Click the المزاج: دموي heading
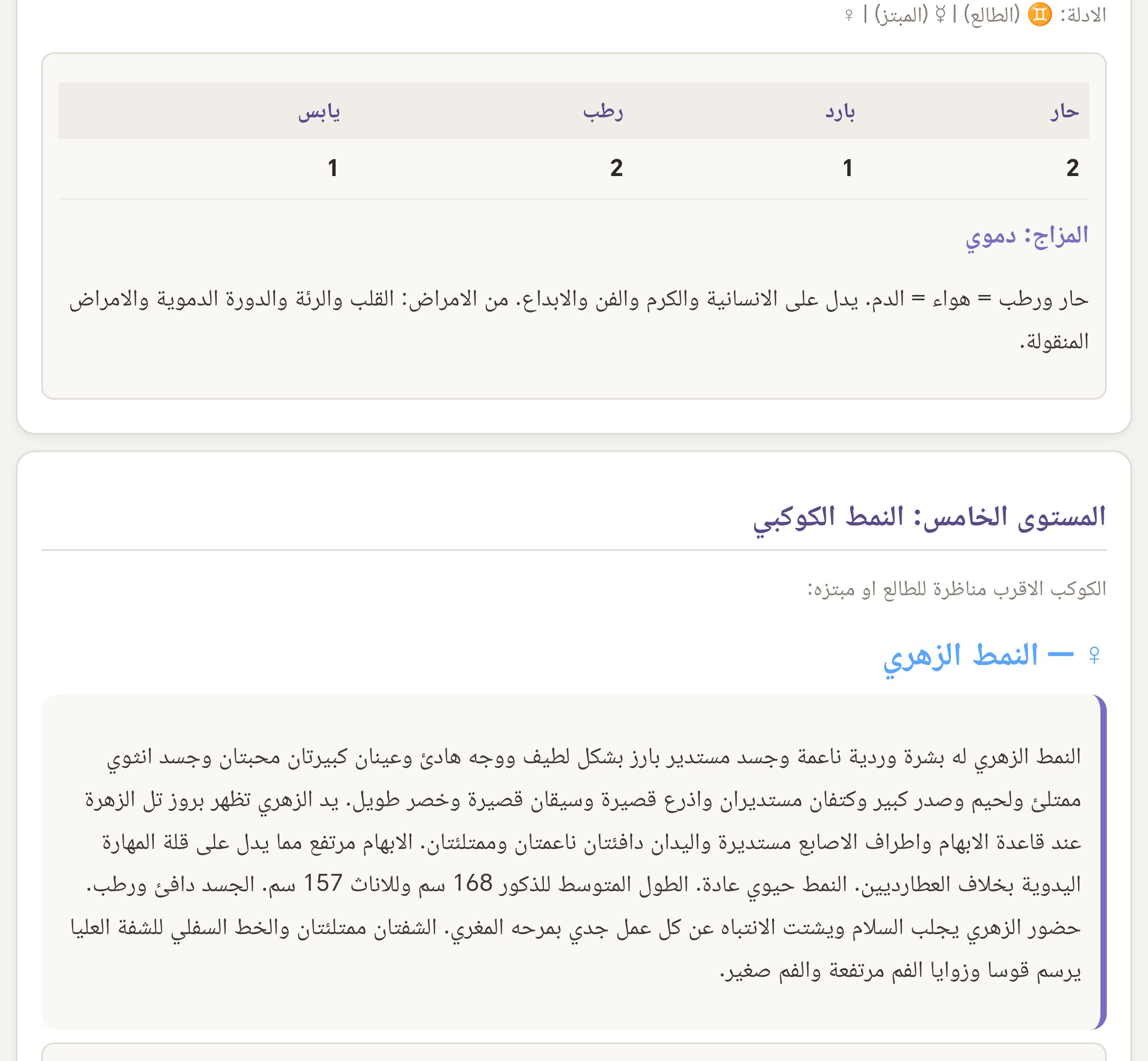Viewport: 1148px width, 1061px height. point(1026,235)
